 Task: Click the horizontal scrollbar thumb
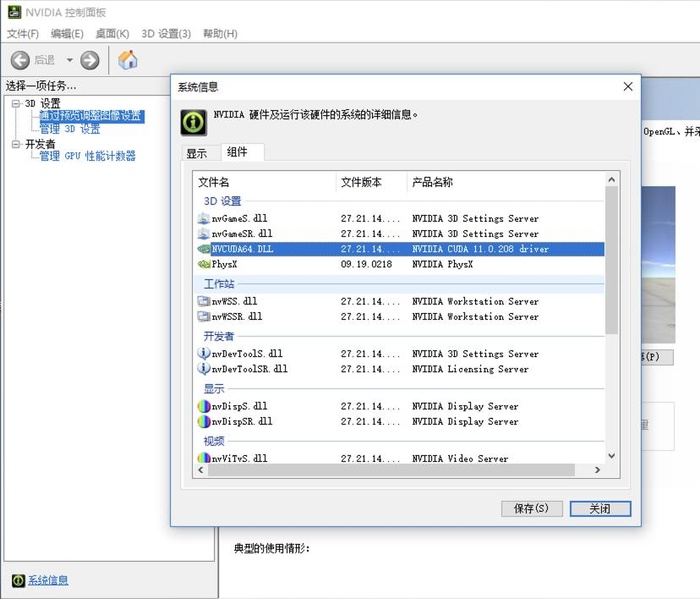[391, 470]
